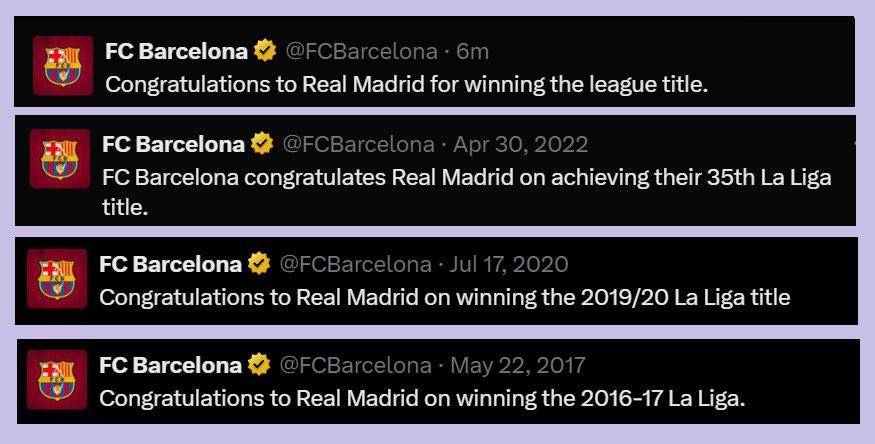The height and width of the screenshot is (444, 875).
Task: Click the "Apr 30, 2022" timestamp
Action: pyautogui.click(x=520, y=144)
